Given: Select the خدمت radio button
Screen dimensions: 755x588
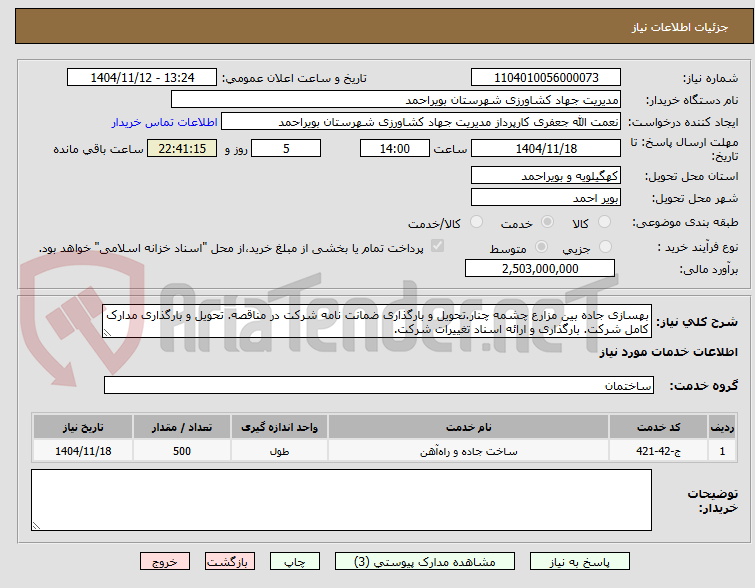Looking at the screenshot, I should click(547, 222).
